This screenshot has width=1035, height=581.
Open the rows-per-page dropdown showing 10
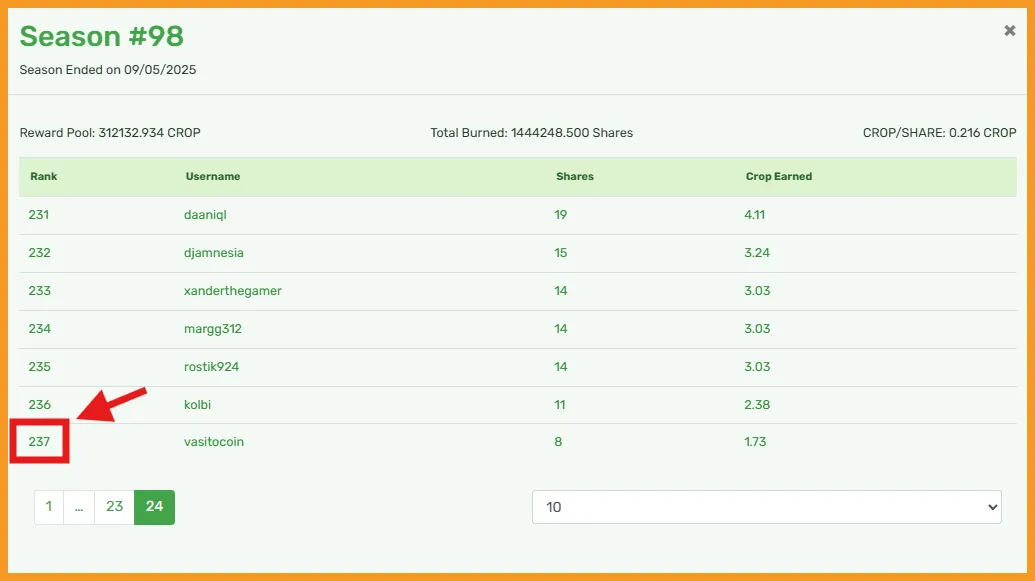pos(766,507)
